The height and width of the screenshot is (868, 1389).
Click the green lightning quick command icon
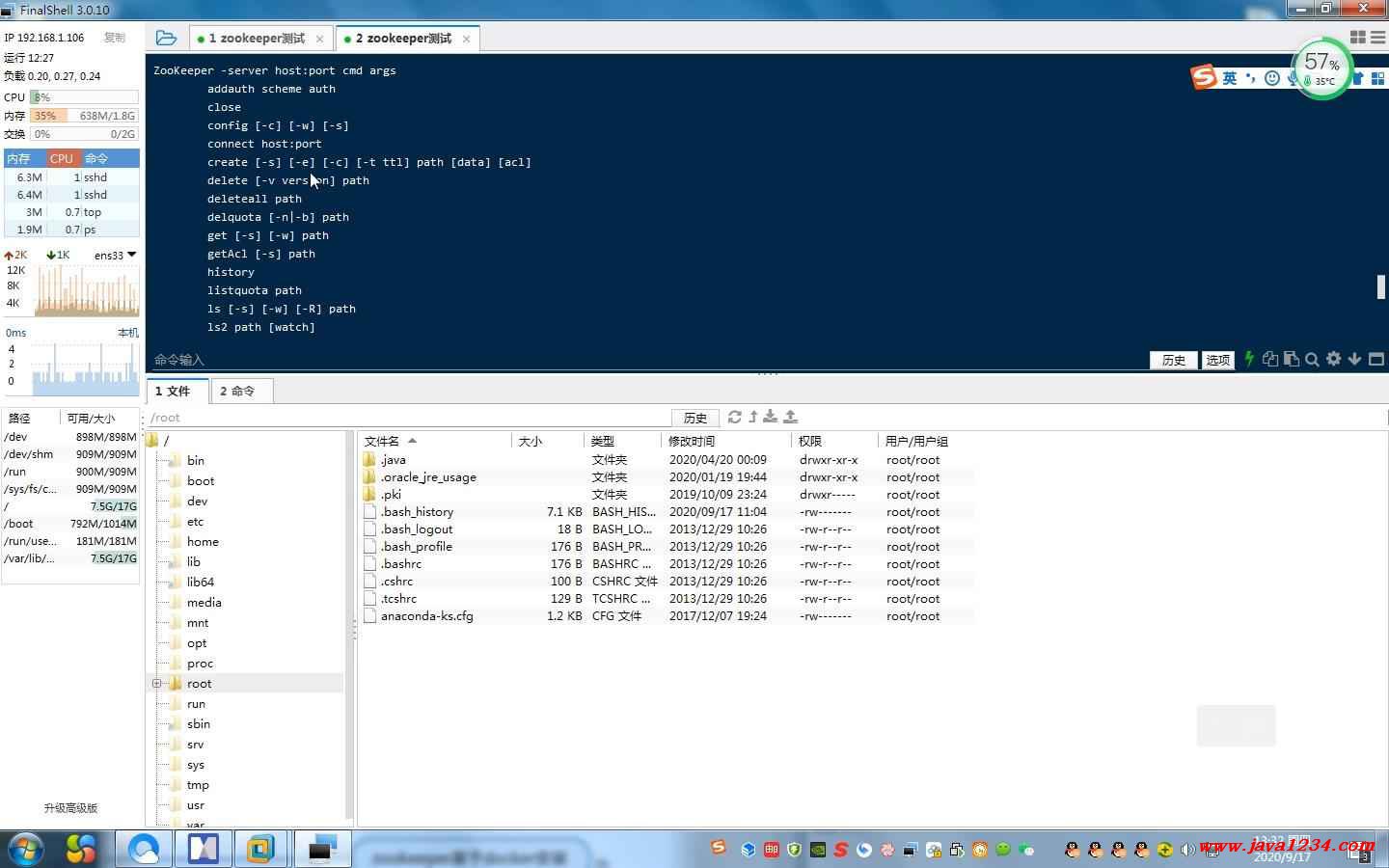1249,359
